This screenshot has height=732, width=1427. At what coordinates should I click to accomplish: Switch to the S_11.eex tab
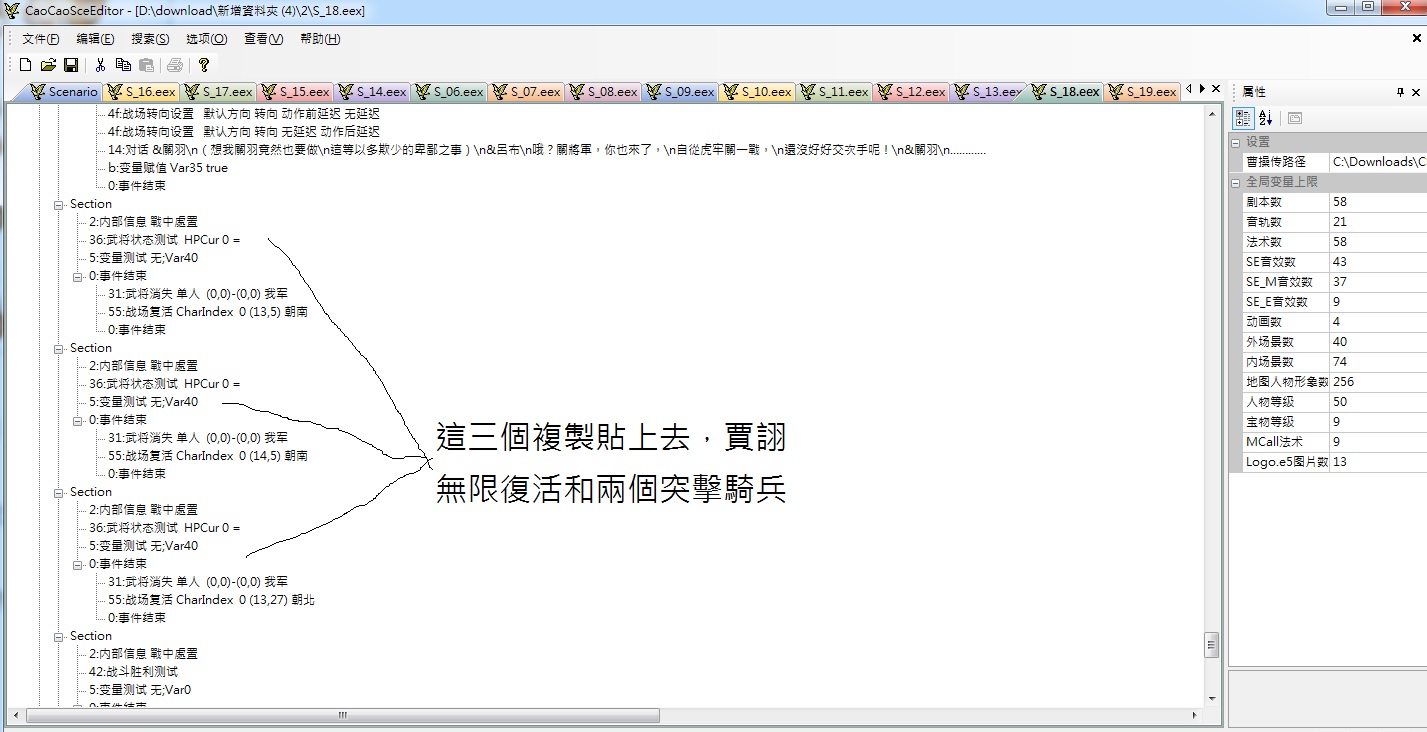point(834,92)
